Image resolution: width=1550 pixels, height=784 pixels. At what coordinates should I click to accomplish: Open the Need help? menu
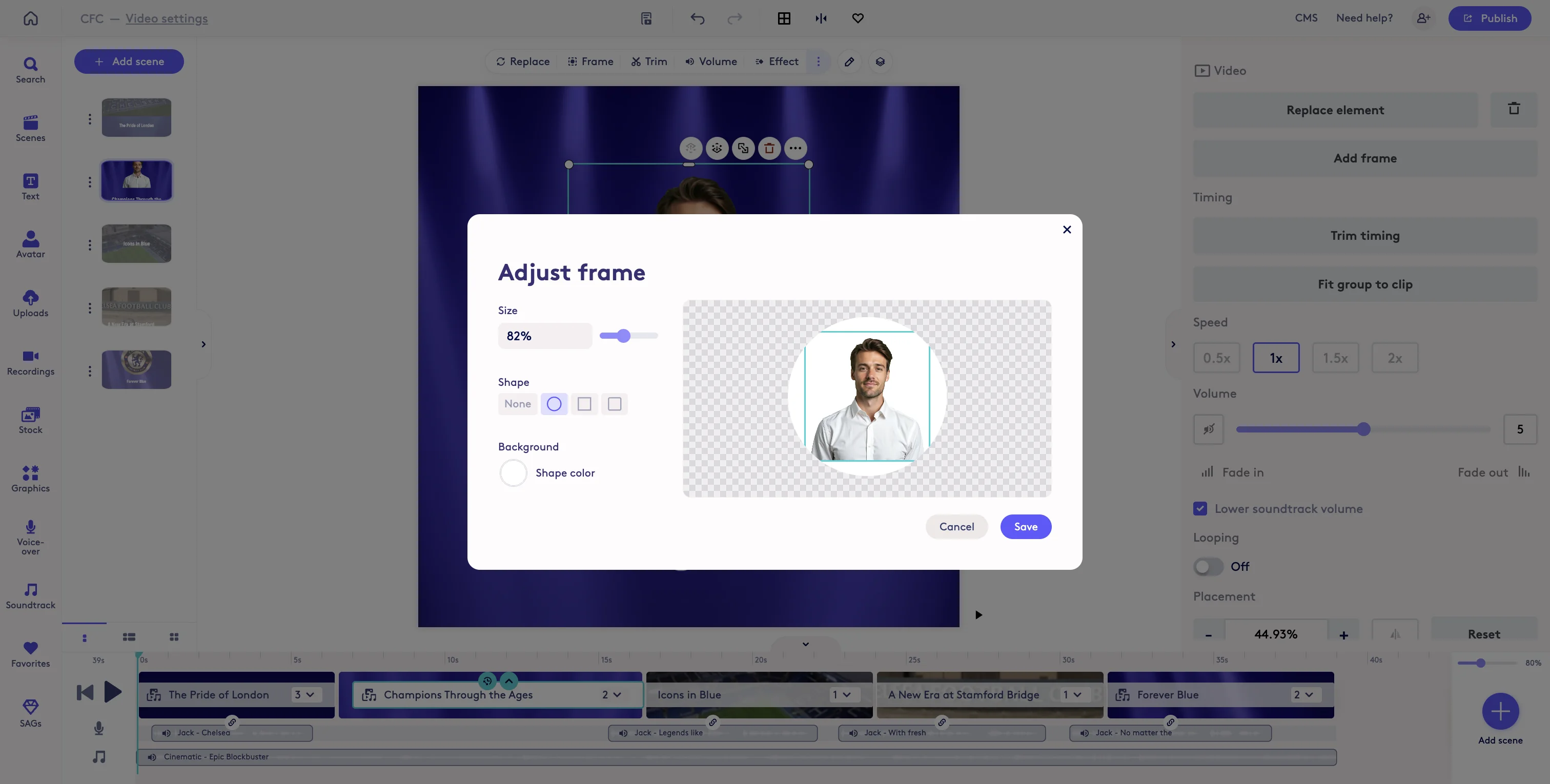[x=1363, y=18]
